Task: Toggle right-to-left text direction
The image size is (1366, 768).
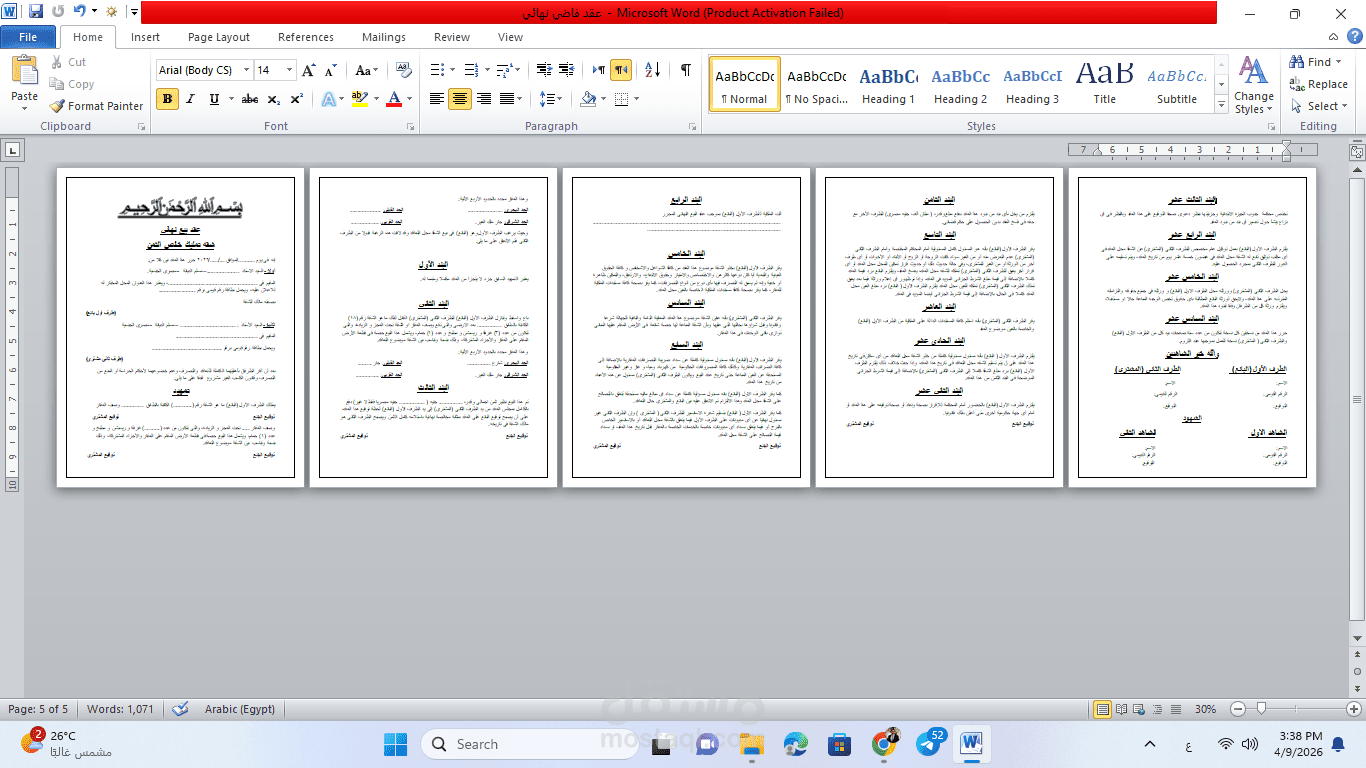Action: 621,70
